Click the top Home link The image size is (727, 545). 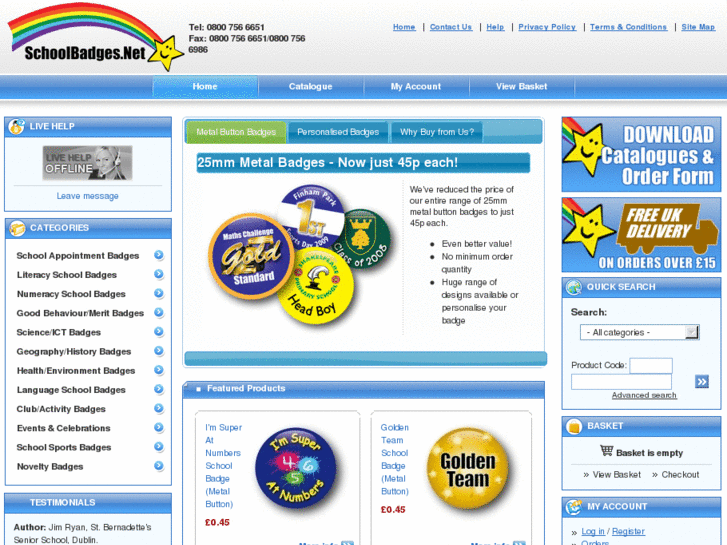[x=404, y=27]
